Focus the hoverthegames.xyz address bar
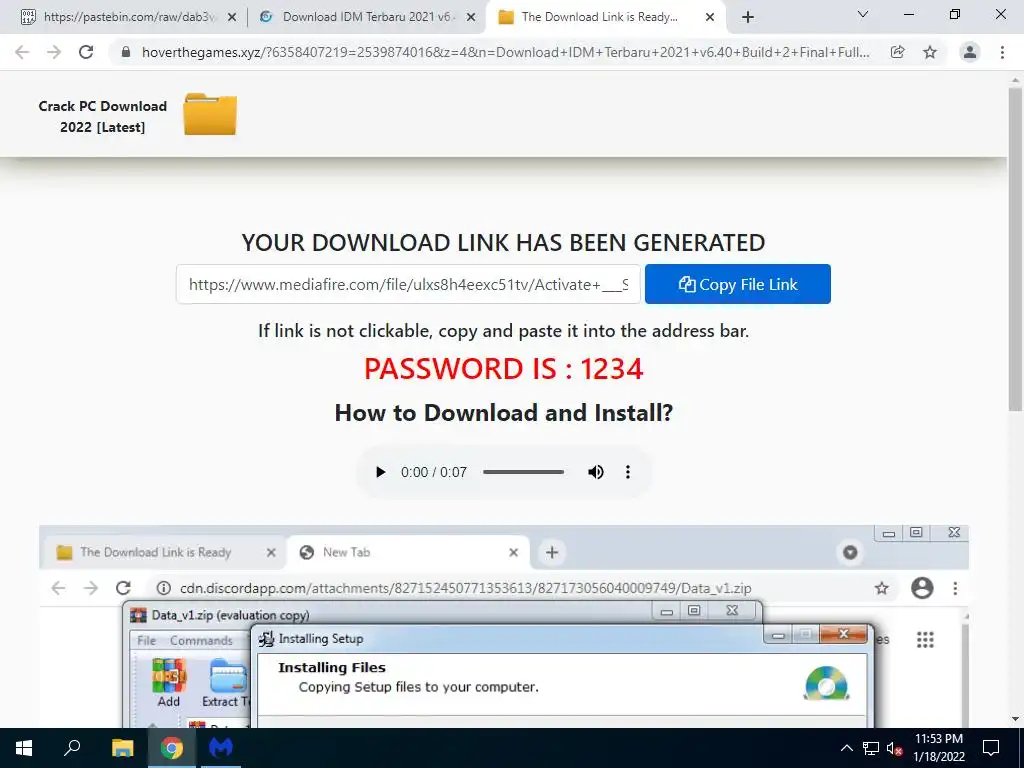 (505, 52)
